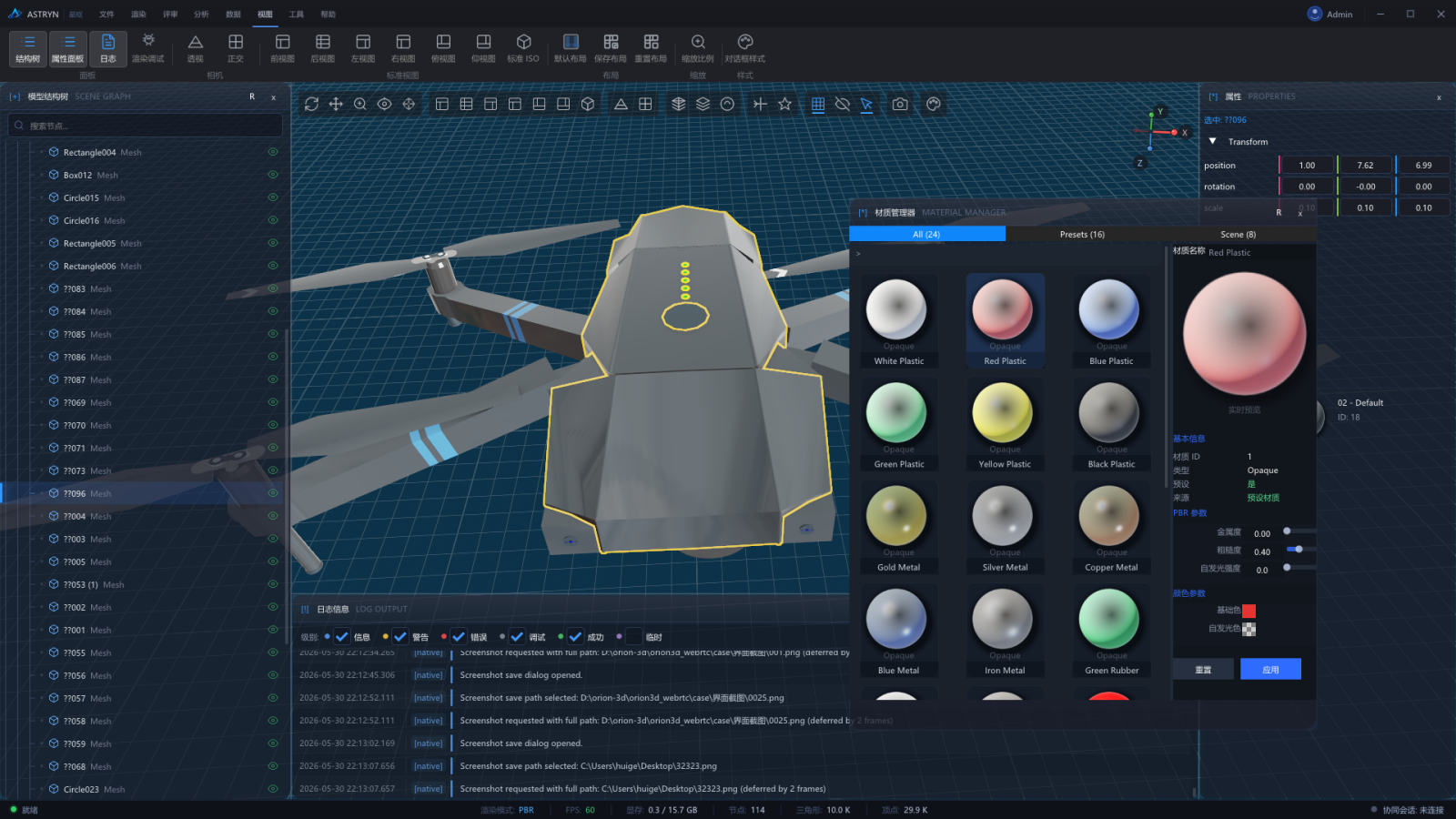The height and width of the screenshot is (819, 1456).
Task: Collapse the Transform section triangle
Action: (1212, 141)
